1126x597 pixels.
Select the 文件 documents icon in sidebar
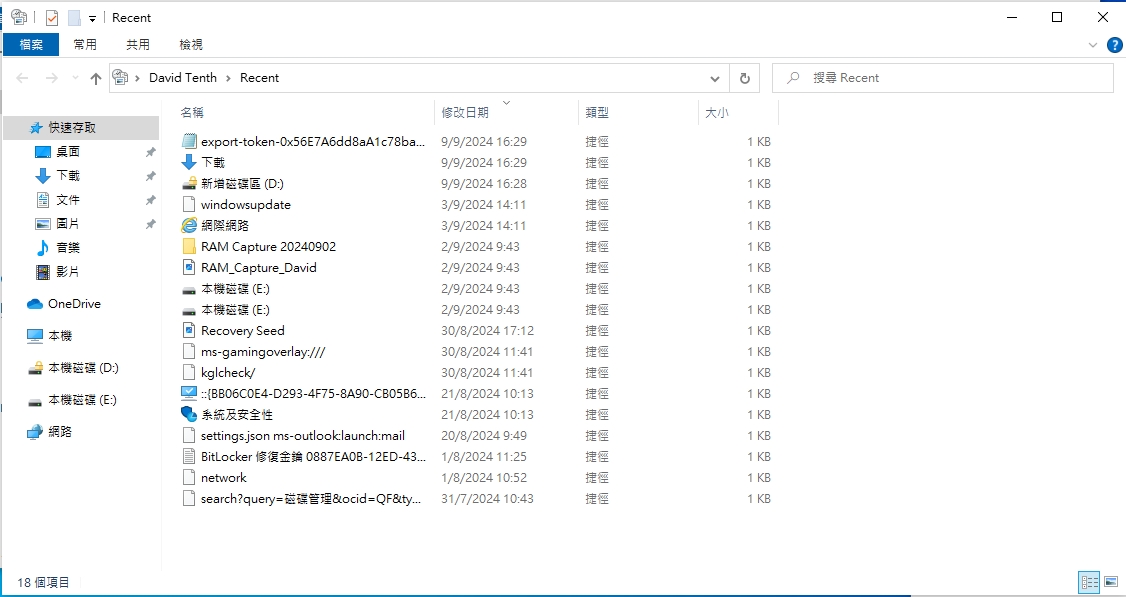pyautogui.click(x=43, y=200)
